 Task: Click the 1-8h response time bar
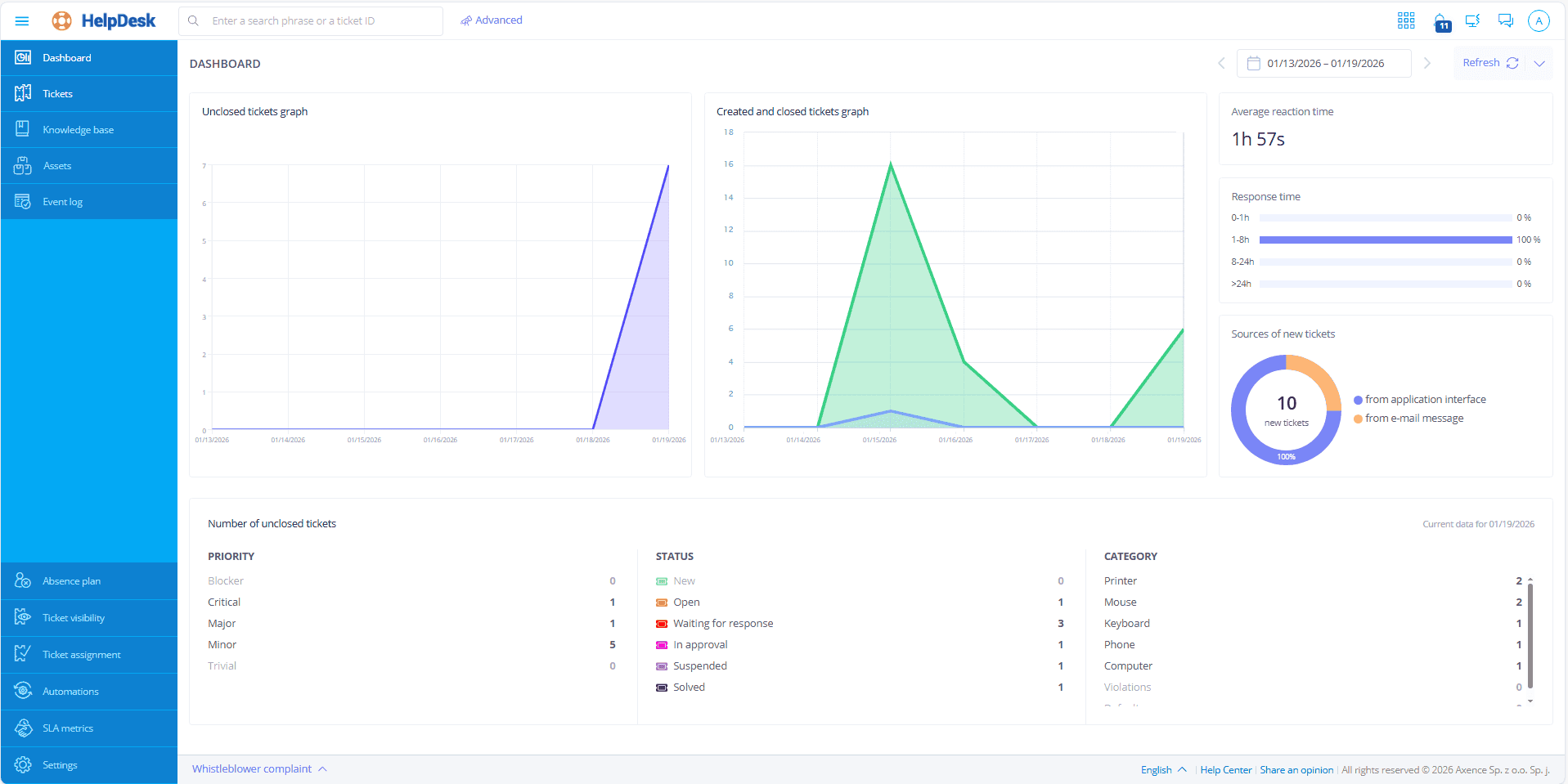click(1385, 240)
